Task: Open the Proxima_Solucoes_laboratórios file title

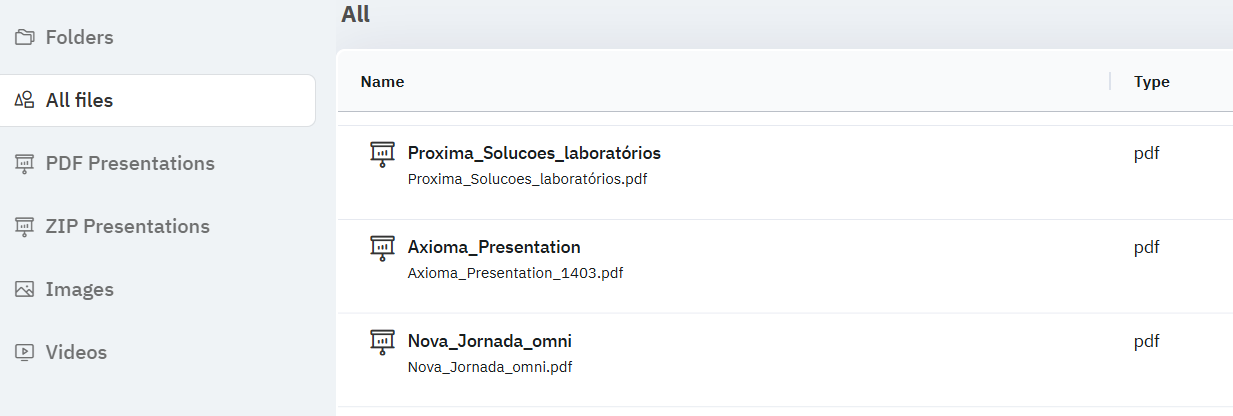Action: [534, 153]
